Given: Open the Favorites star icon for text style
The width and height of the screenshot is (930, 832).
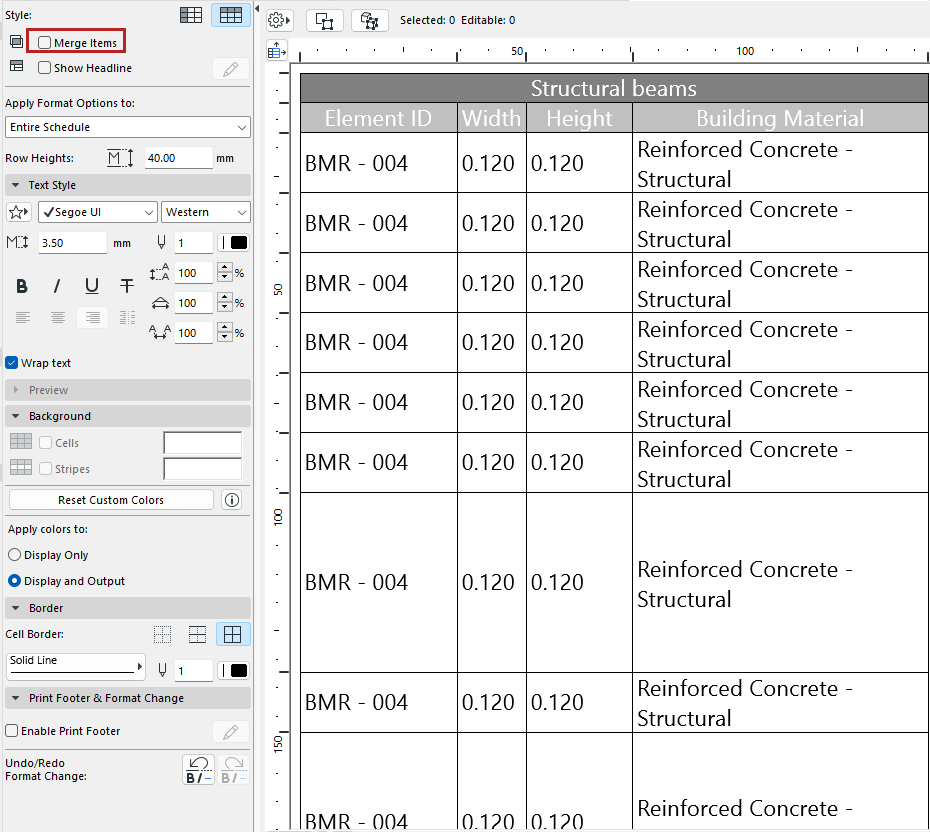Looking at the screenshot, I should 18,212.
